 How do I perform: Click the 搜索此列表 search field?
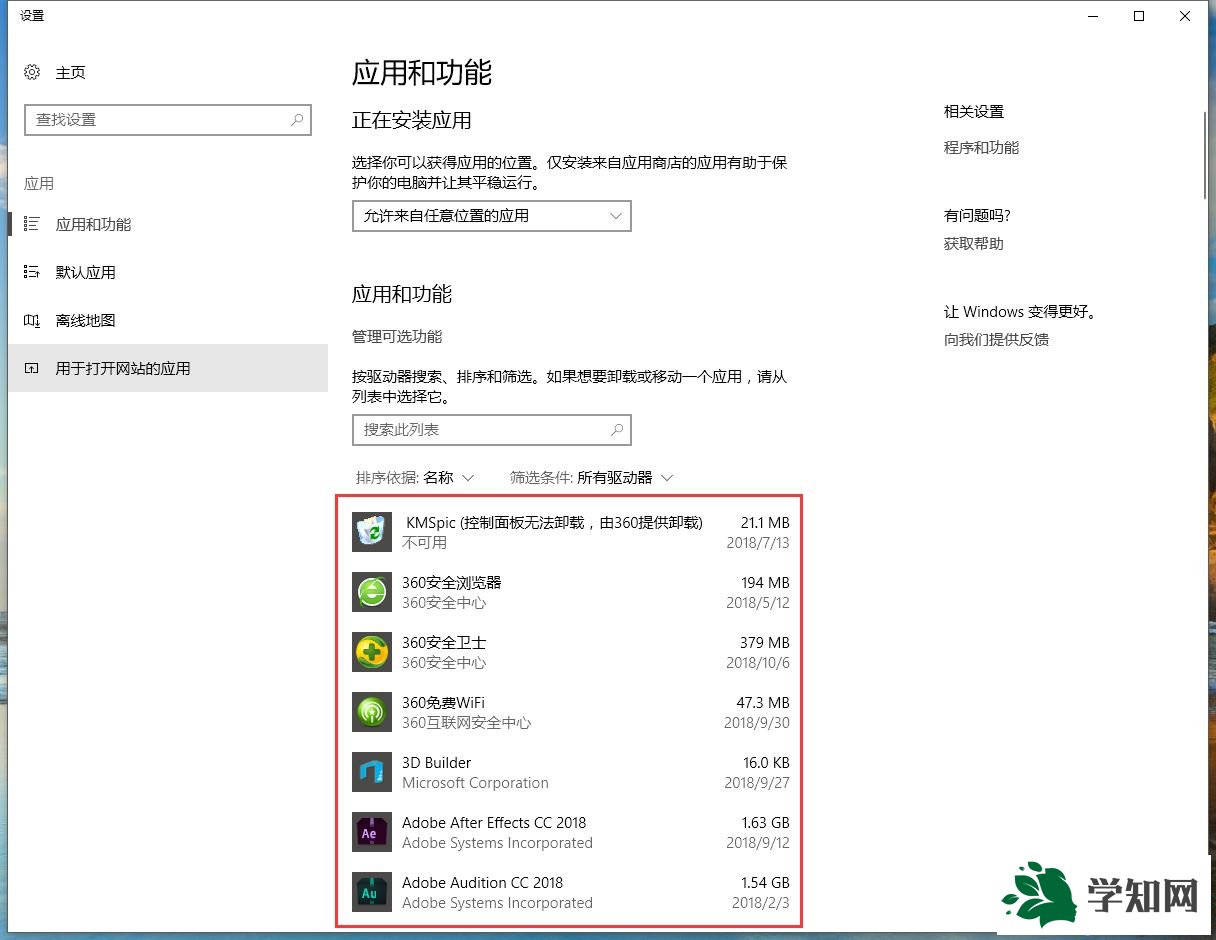[491, 429]
